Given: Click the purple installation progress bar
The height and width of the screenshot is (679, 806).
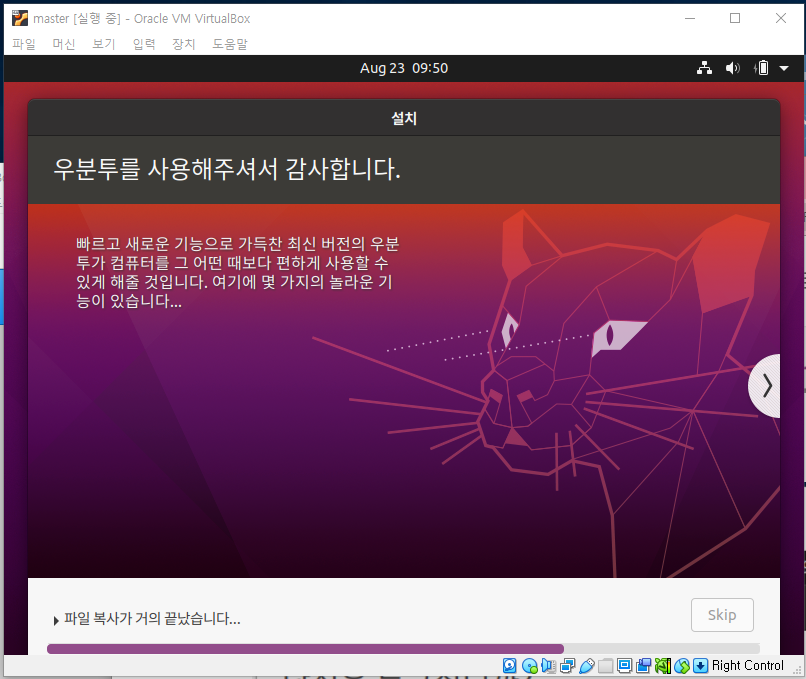Looking at the screenshot, I should (403, 649).
